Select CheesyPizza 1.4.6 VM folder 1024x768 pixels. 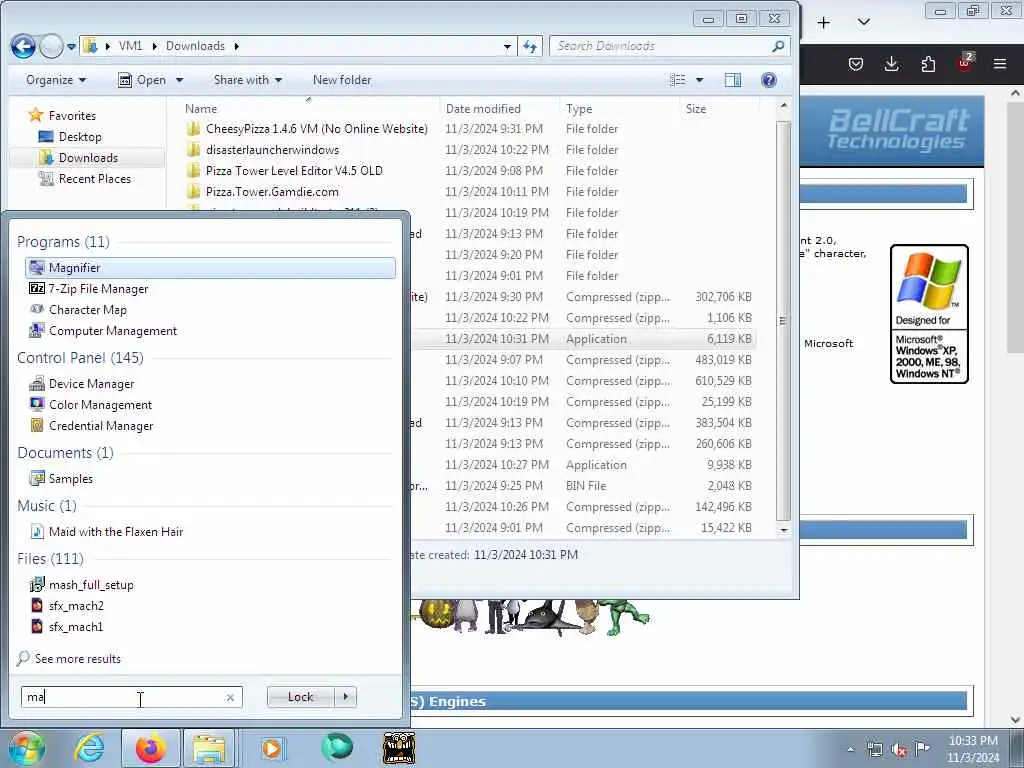317,129
